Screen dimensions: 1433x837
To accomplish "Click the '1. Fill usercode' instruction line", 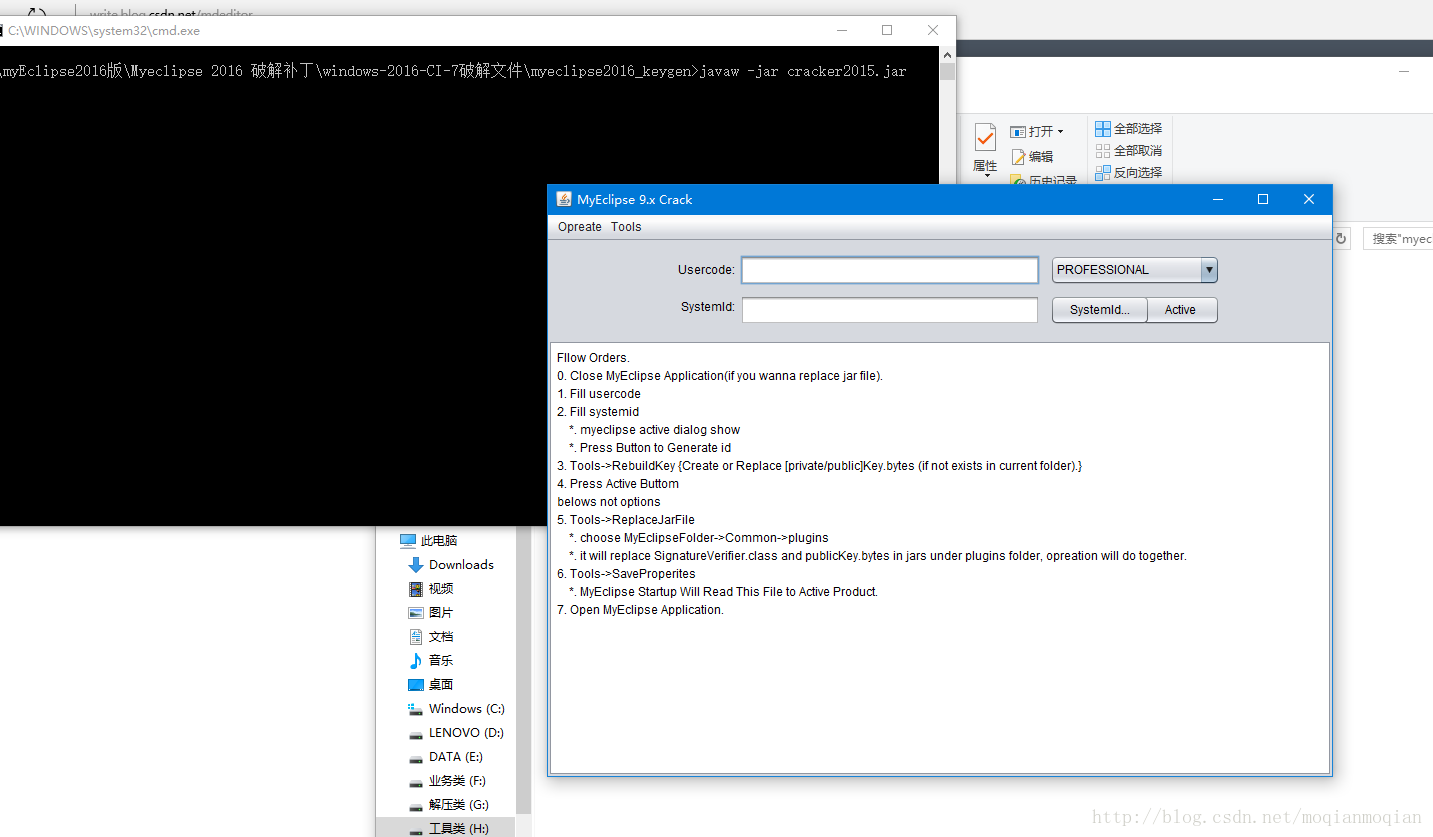I will 599,394.
